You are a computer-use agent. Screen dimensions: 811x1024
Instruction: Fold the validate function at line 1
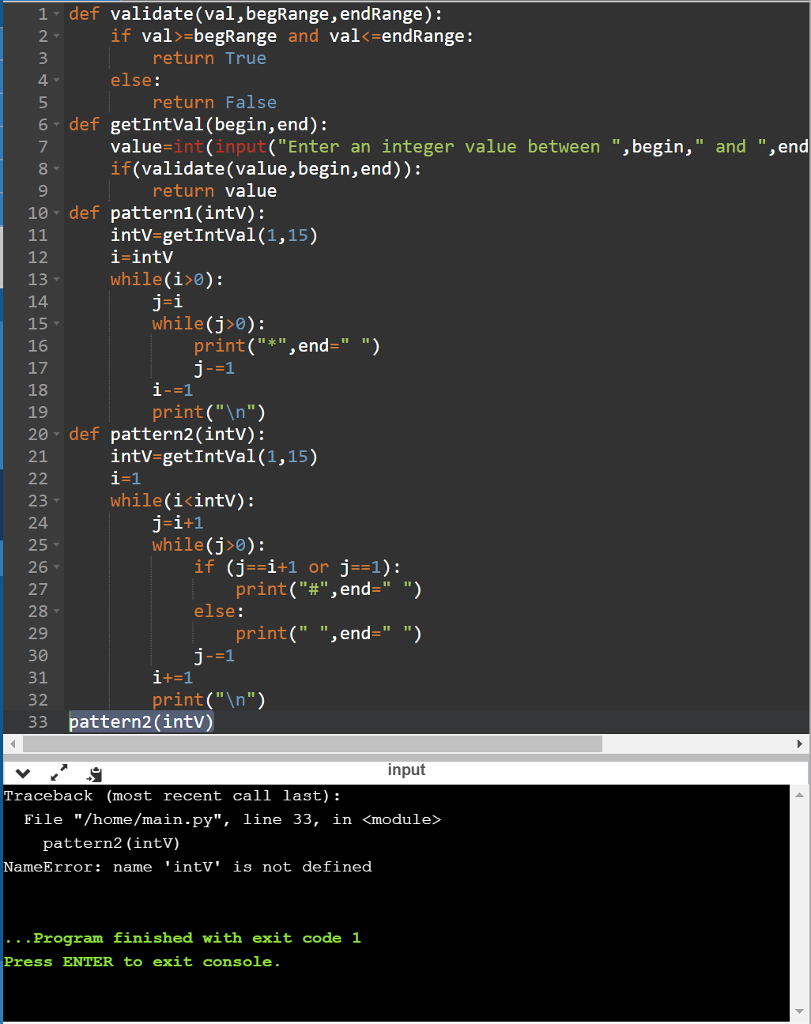(x=57, y=14)
